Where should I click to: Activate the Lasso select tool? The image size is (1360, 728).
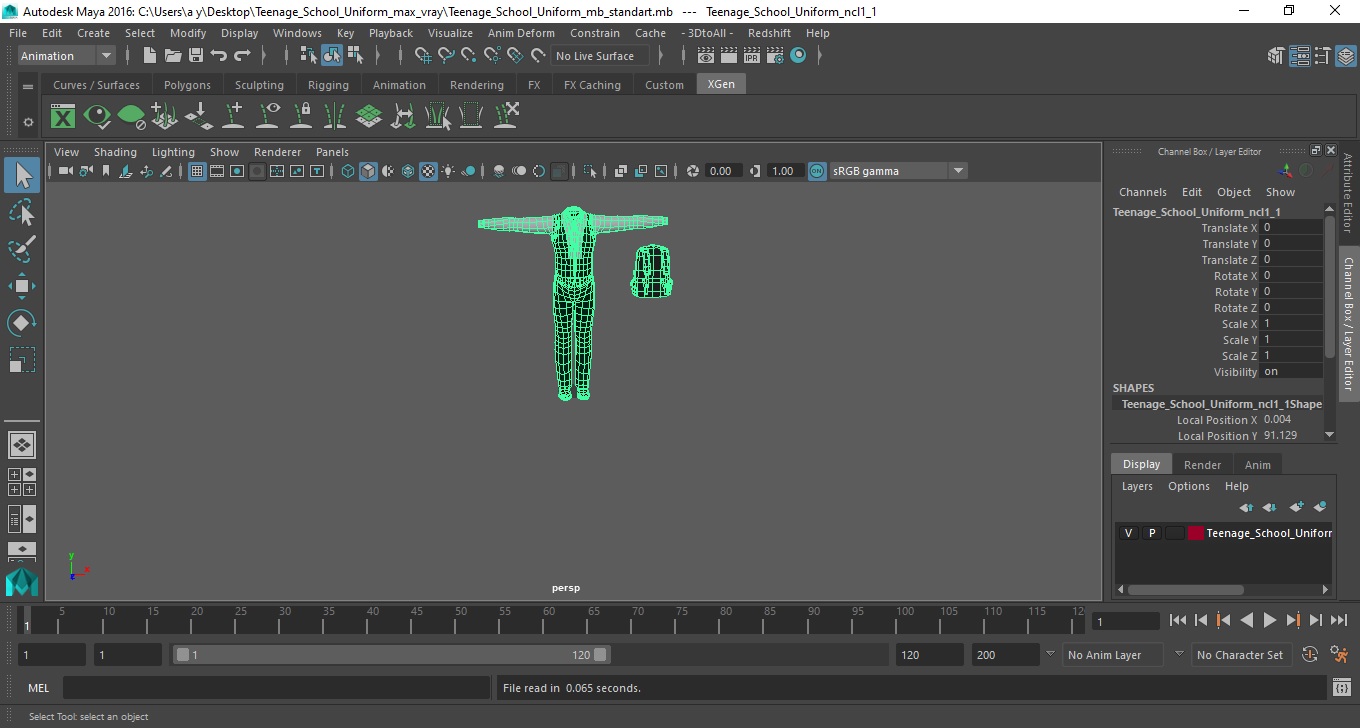click(x=22, y=212)
